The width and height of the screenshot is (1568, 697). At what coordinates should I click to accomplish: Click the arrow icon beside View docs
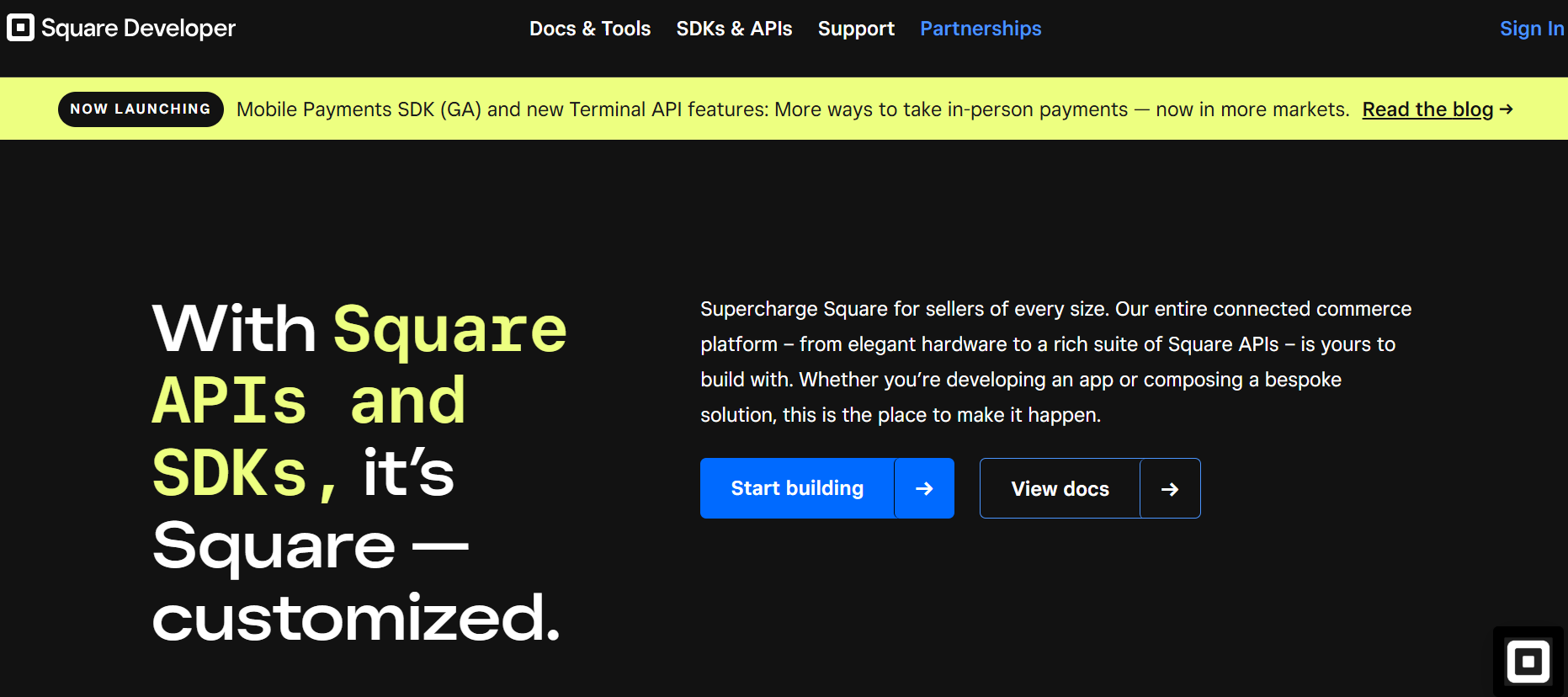pyautogui.click(x=1170, y=488)
